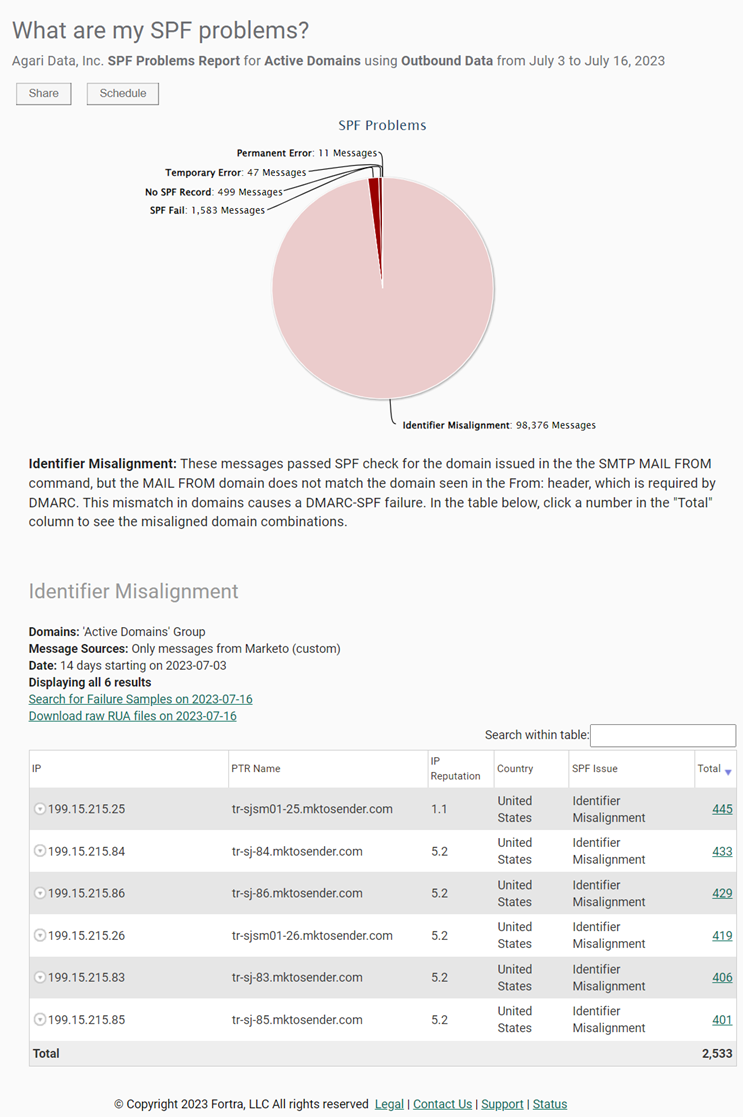Click the Temporary Error 47 Messages label
The image size is (743, 1117).
point(236,172)
